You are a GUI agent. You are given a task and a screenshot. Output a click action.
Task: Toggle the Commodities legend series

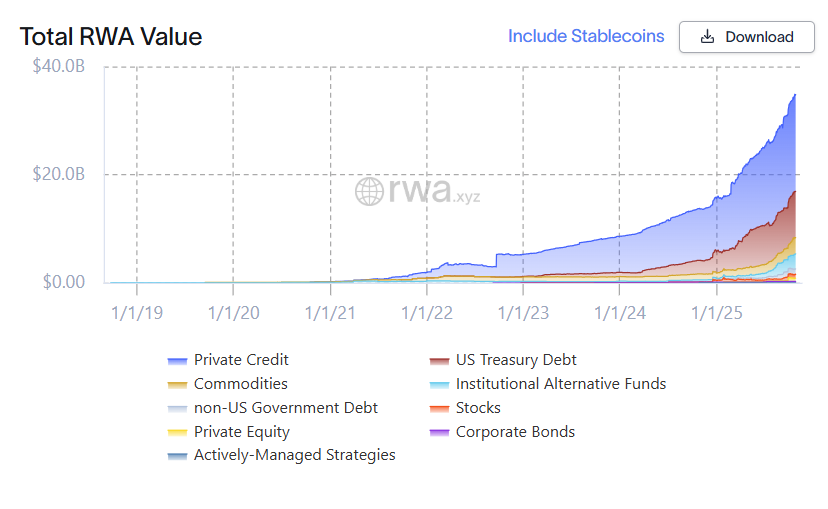coord(240,384)
